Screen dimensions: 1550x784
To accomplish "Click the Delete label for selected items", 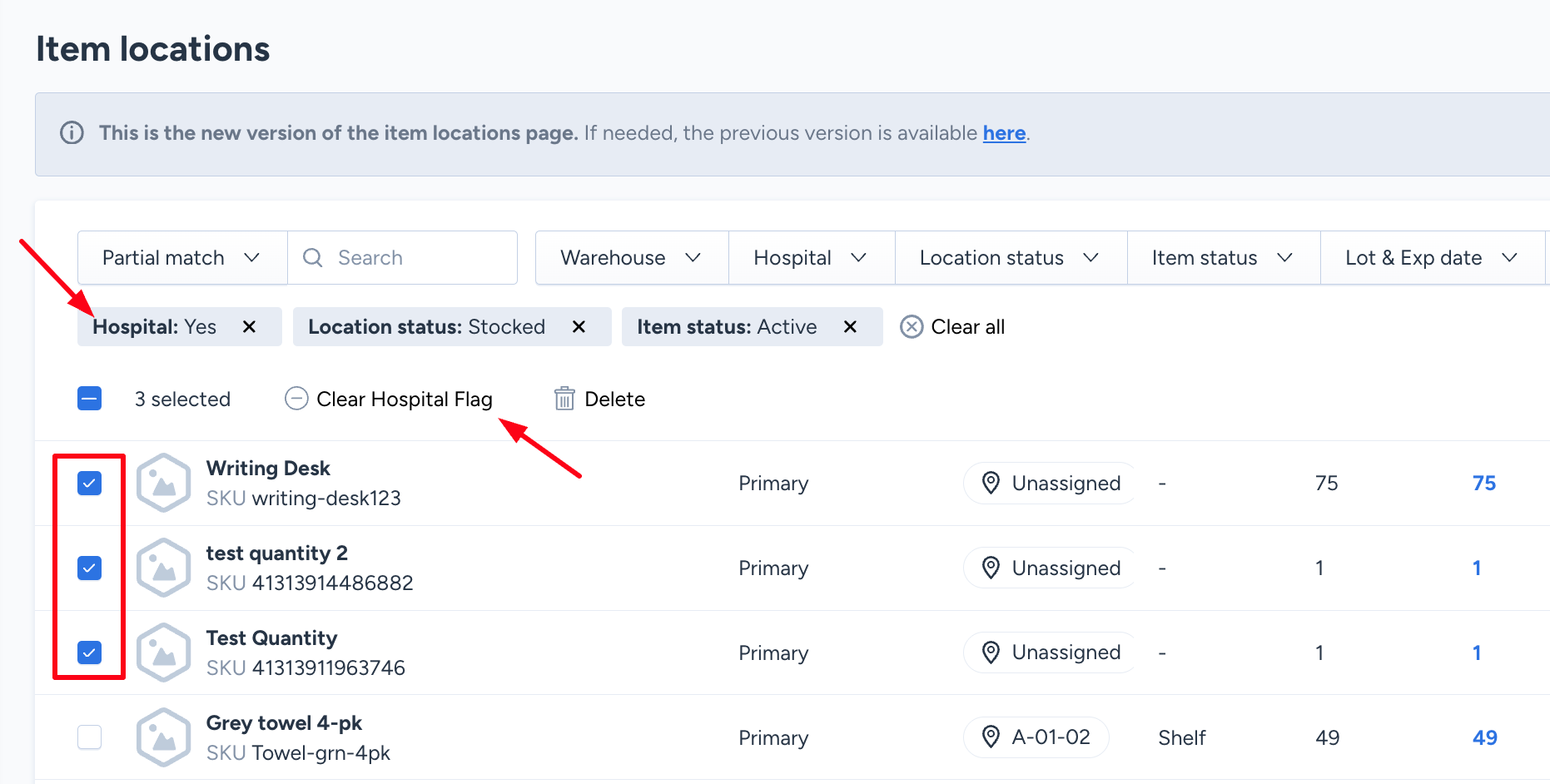I will pos(615,399).
